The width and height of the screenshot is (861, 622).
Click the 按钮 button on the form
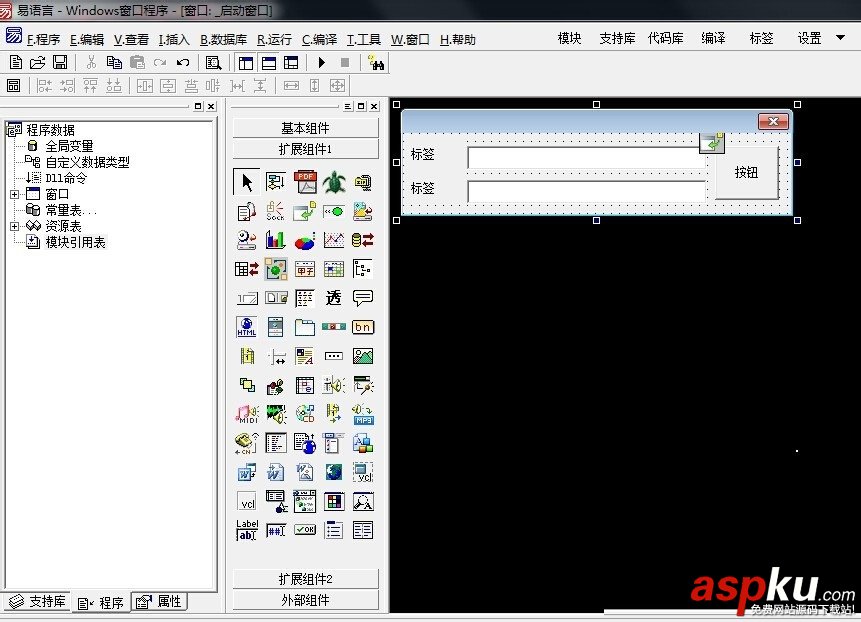(746, 172)
